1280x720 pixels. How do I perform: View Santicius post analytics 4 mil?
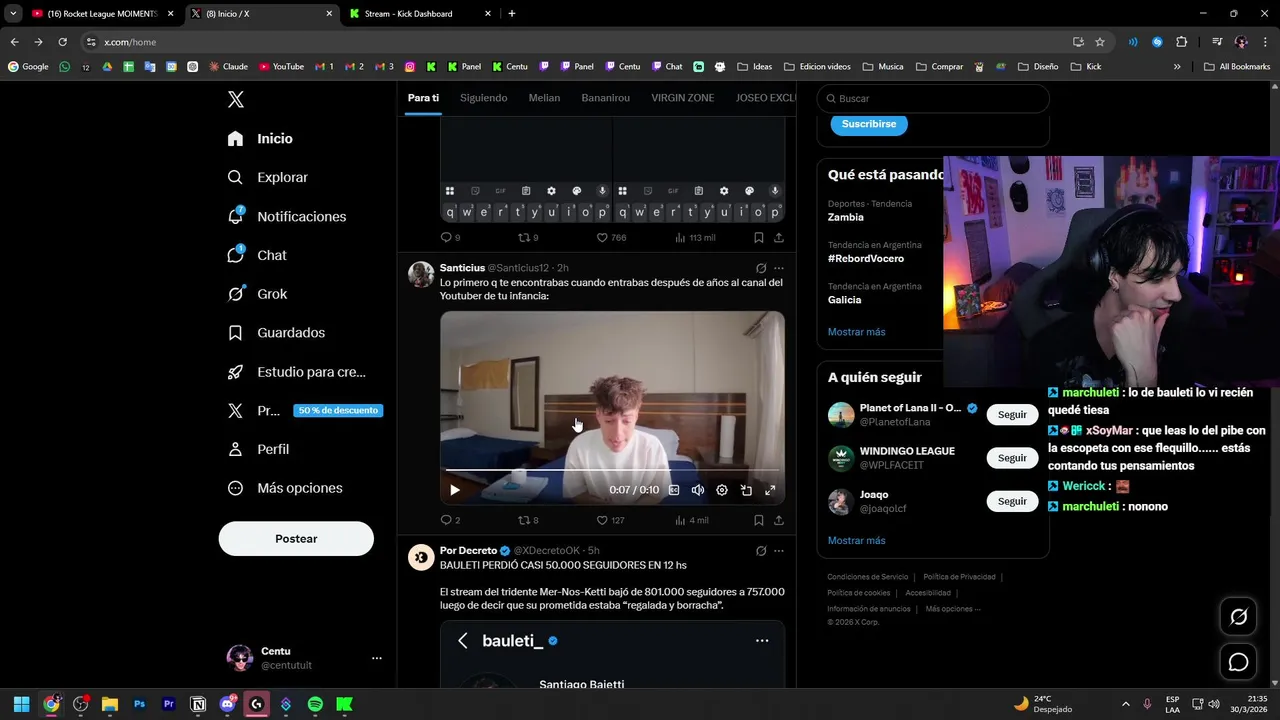[x=692, y=520]
